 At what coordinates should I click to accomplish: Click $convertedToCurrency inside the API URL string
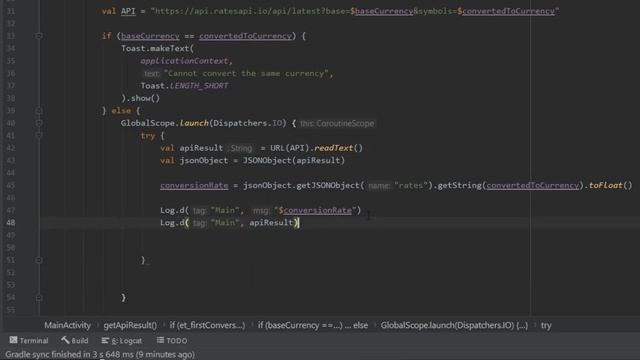(x=506, y=11)
